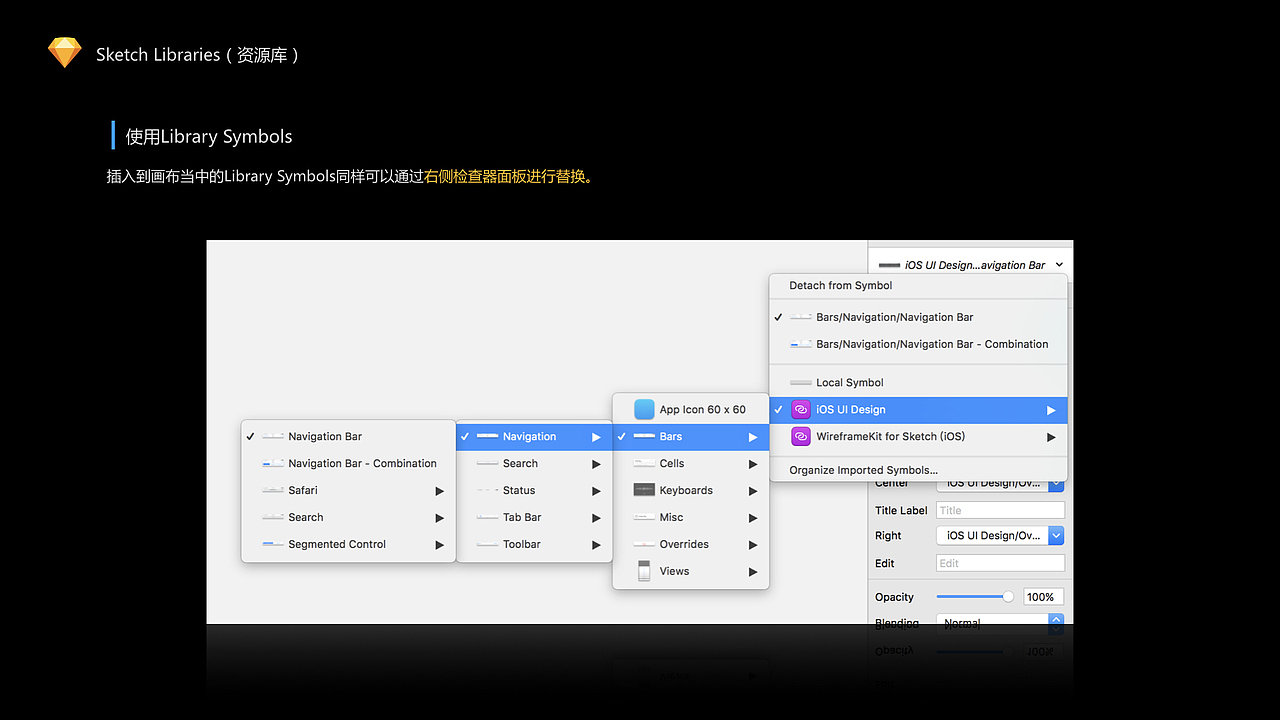Expand the Safari submenu

point(348,490)
